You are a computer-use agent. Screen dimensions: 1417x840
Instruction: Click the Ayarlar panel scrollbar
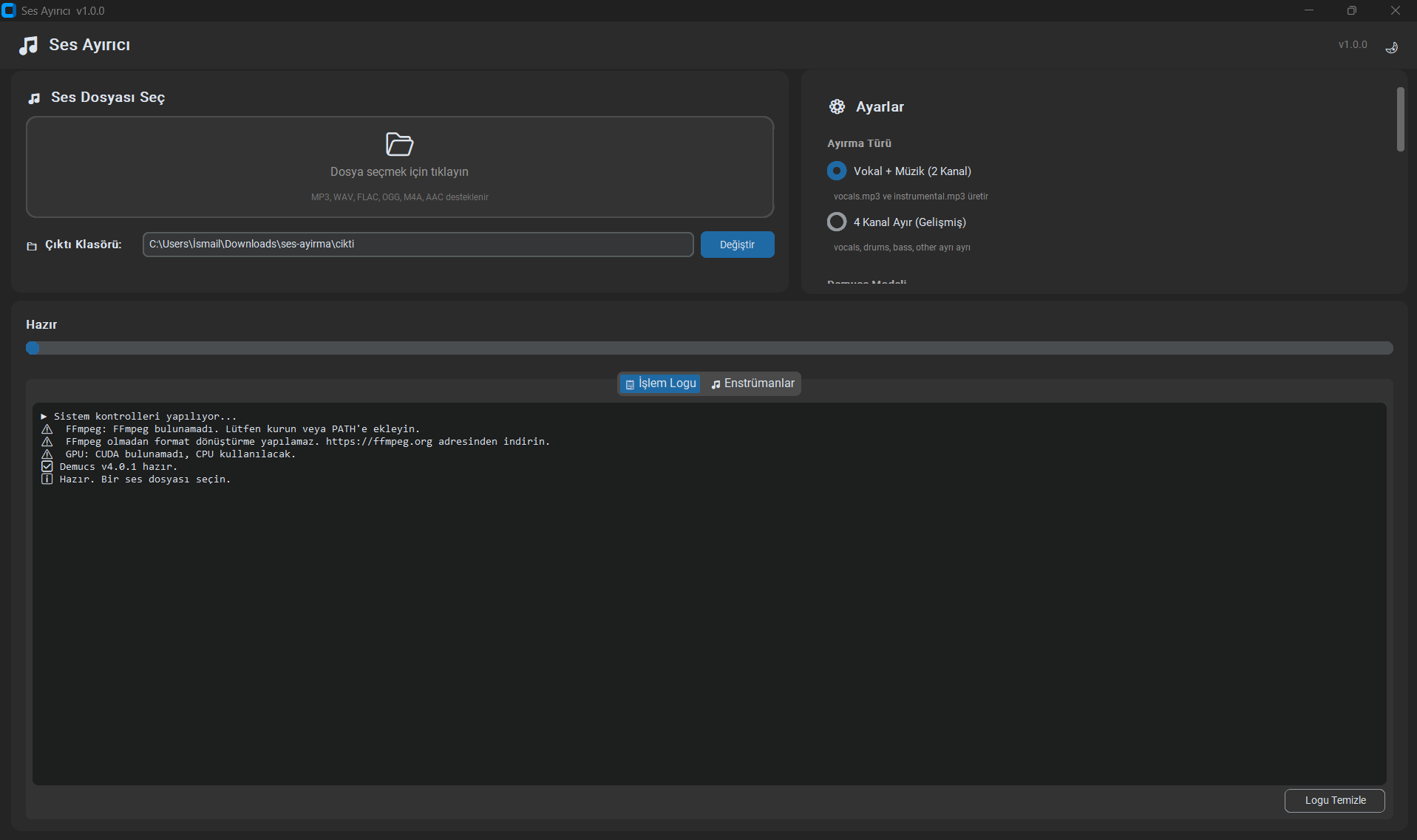pos(1400,119)
